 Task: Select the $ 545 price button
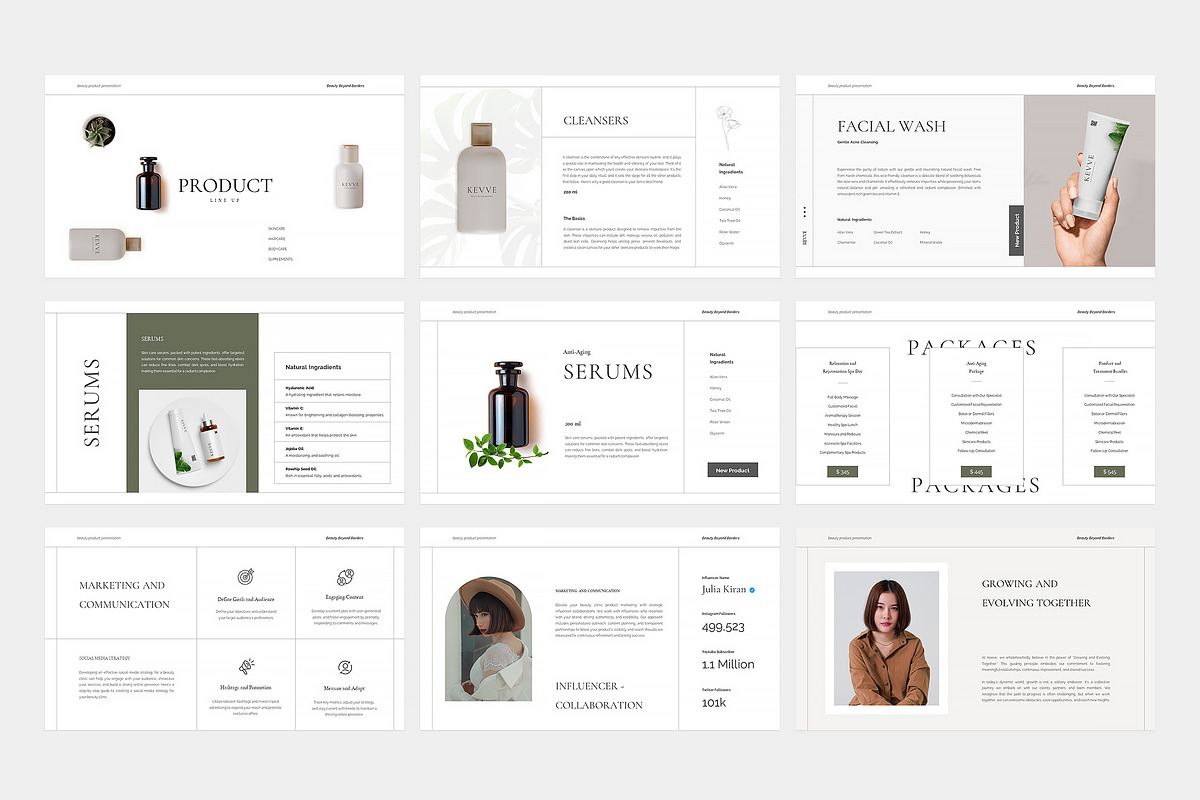[x=1110, y=472]
